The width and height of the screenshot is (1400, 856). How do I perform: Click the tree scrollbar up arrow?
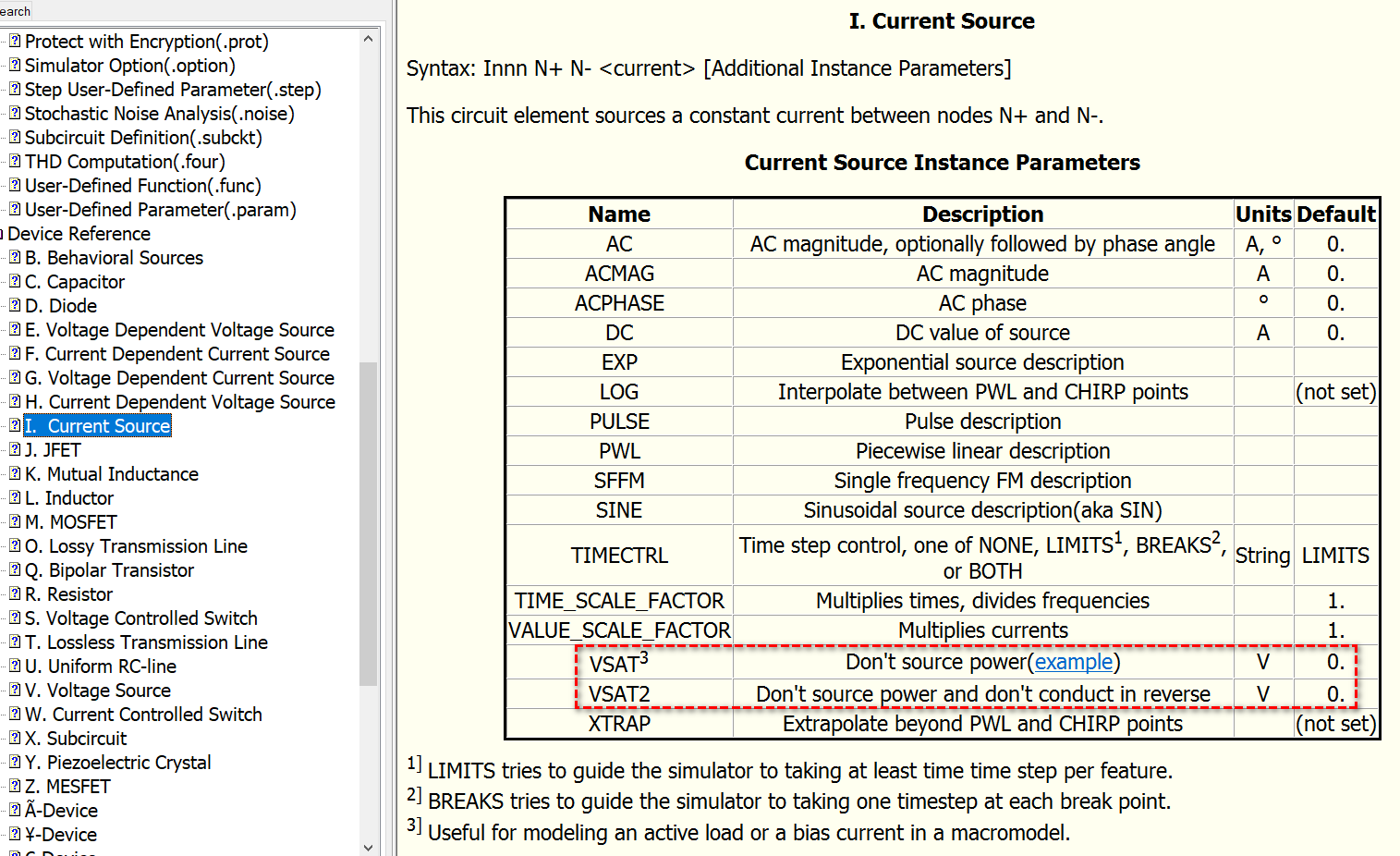coord(369,39)
